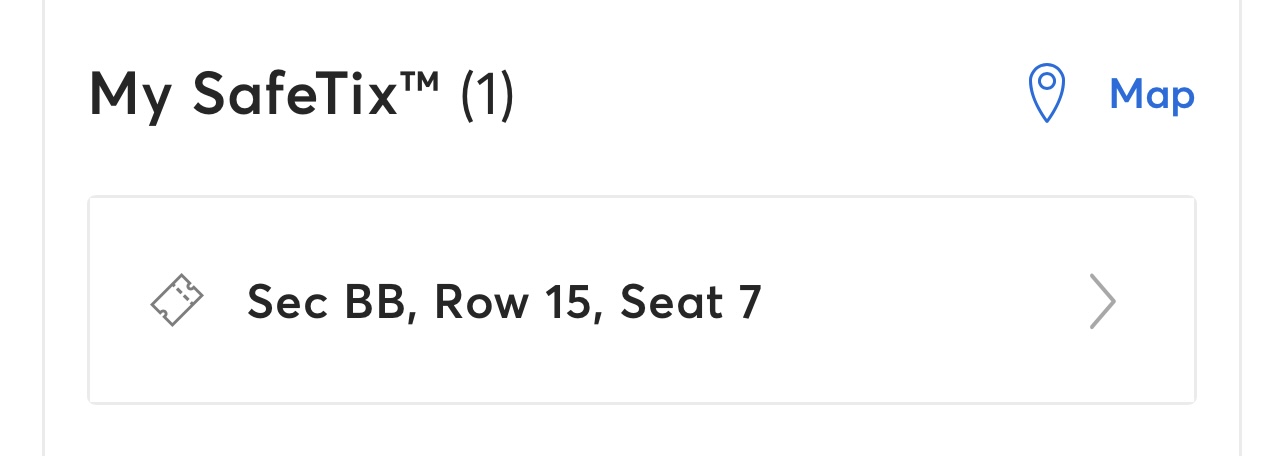The image size is (1284, 456).
Task: Tap the gray arrow on ticket card
Action: (x=1102, y=301)
